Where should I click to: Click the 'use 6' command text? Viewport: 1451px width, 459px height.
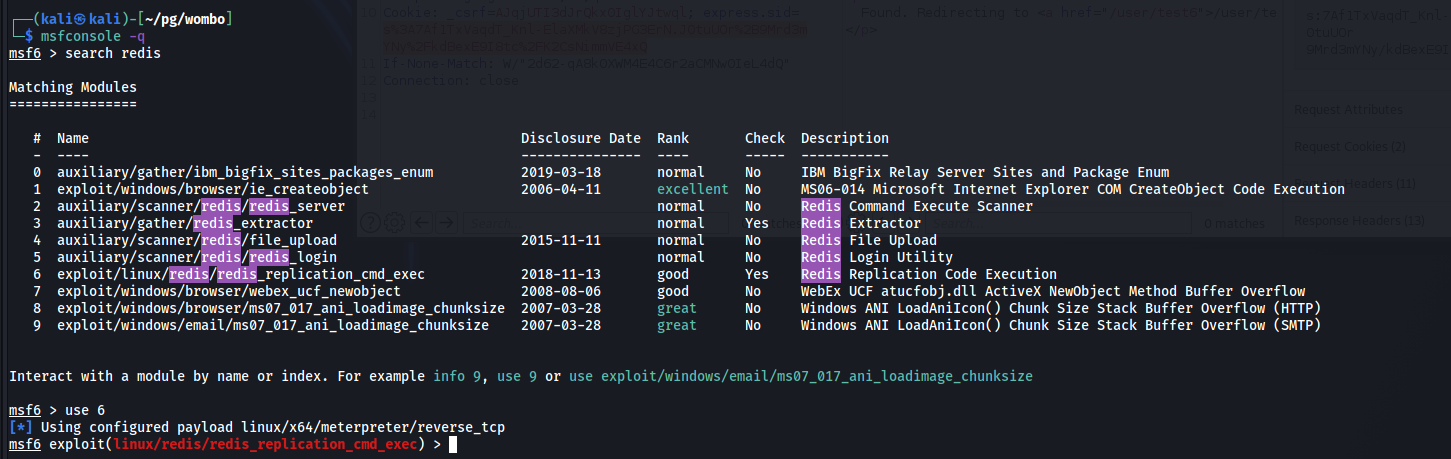coord(85,410)
